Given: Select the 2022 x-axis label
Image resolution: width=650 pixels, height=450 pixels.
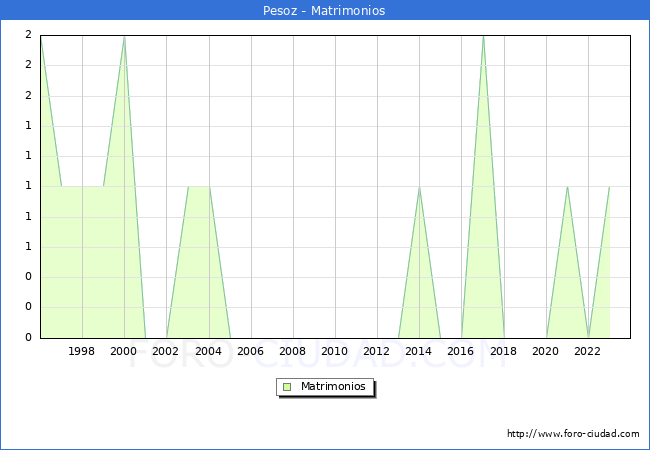Looking at the screenshot, I should click(587, 351).
